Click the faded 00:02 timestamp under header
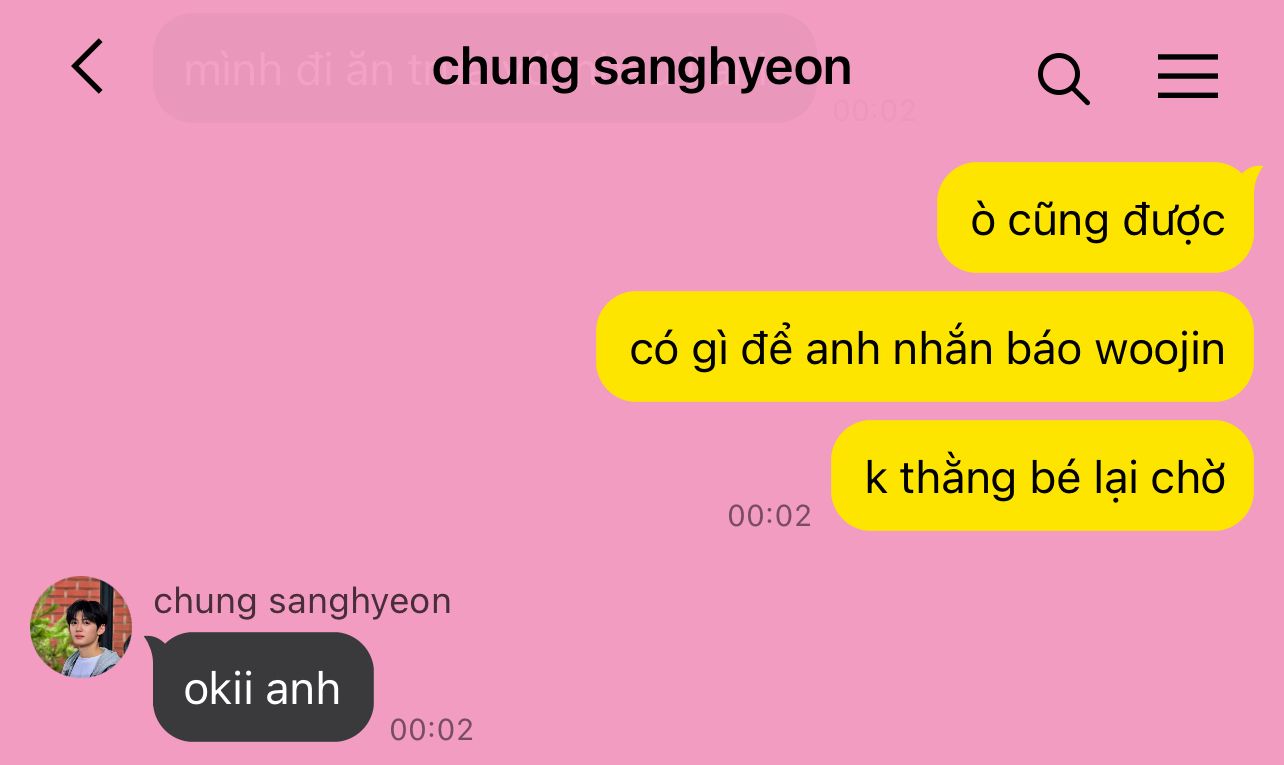This screenshot has width=1284, height=765. tap(874, 110)
